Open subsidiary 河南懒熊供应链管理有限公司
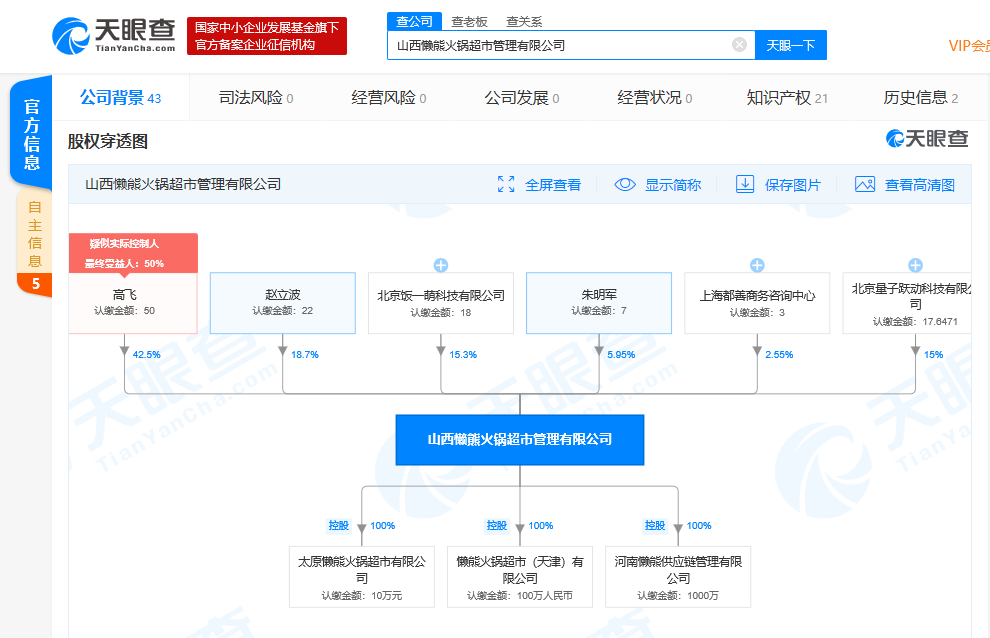The height and width of the screenshot is (638, 990). (x=678, y=577)
